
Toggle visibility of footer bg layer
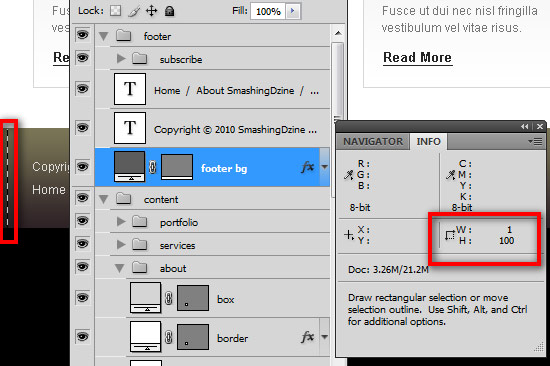[82, 166]
